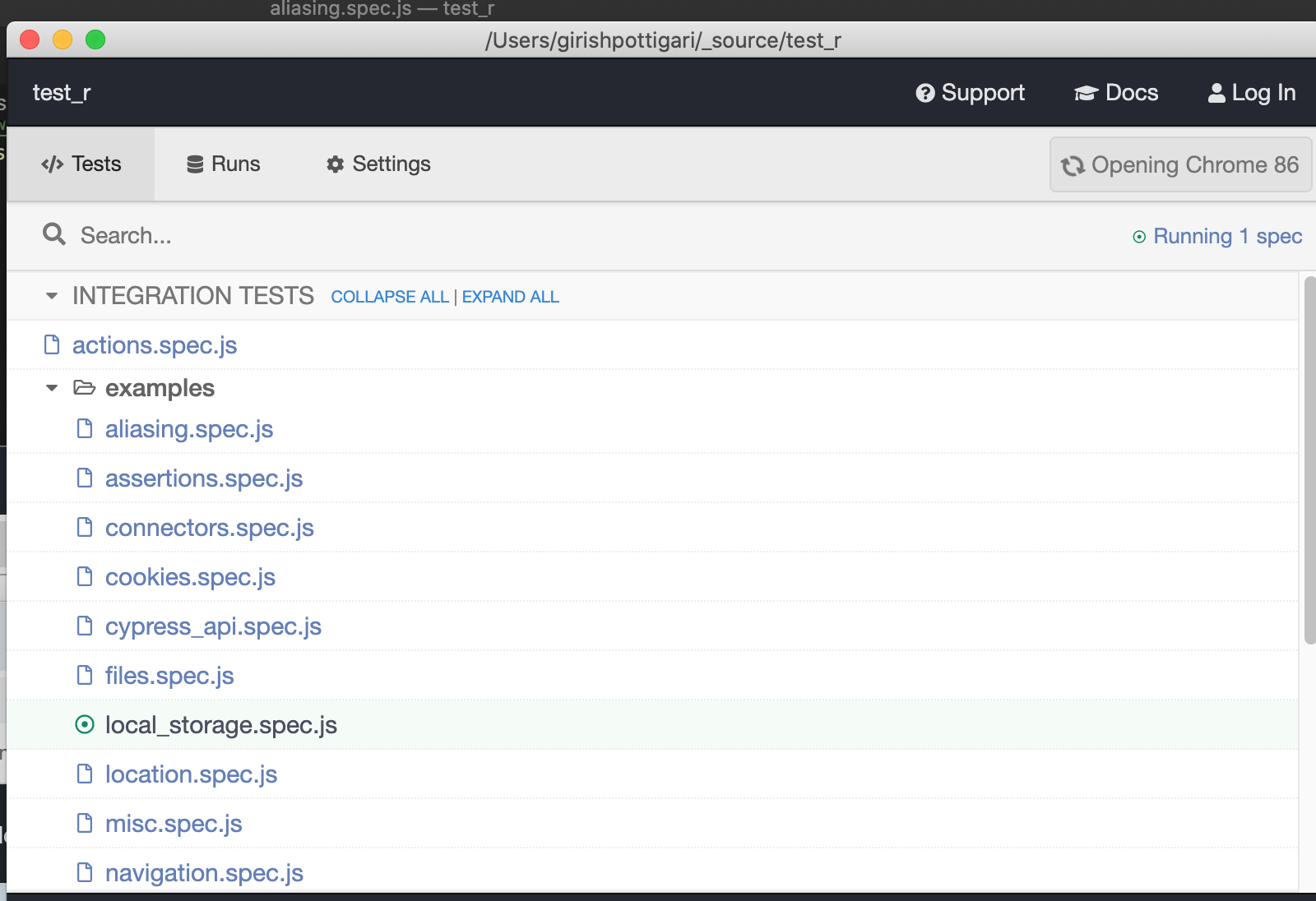Collapse the INTEGRATION TESTS section arrow

pos(52,296)
